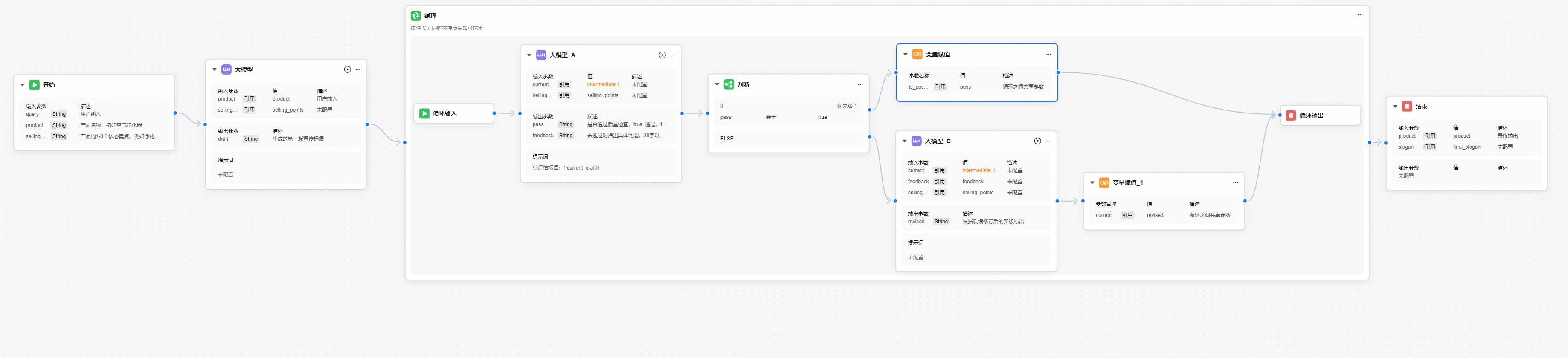The width and height of the screenshot is (1568, 358).
Task: Collapse the 变量赋值 node
Action: click(905, 54)
